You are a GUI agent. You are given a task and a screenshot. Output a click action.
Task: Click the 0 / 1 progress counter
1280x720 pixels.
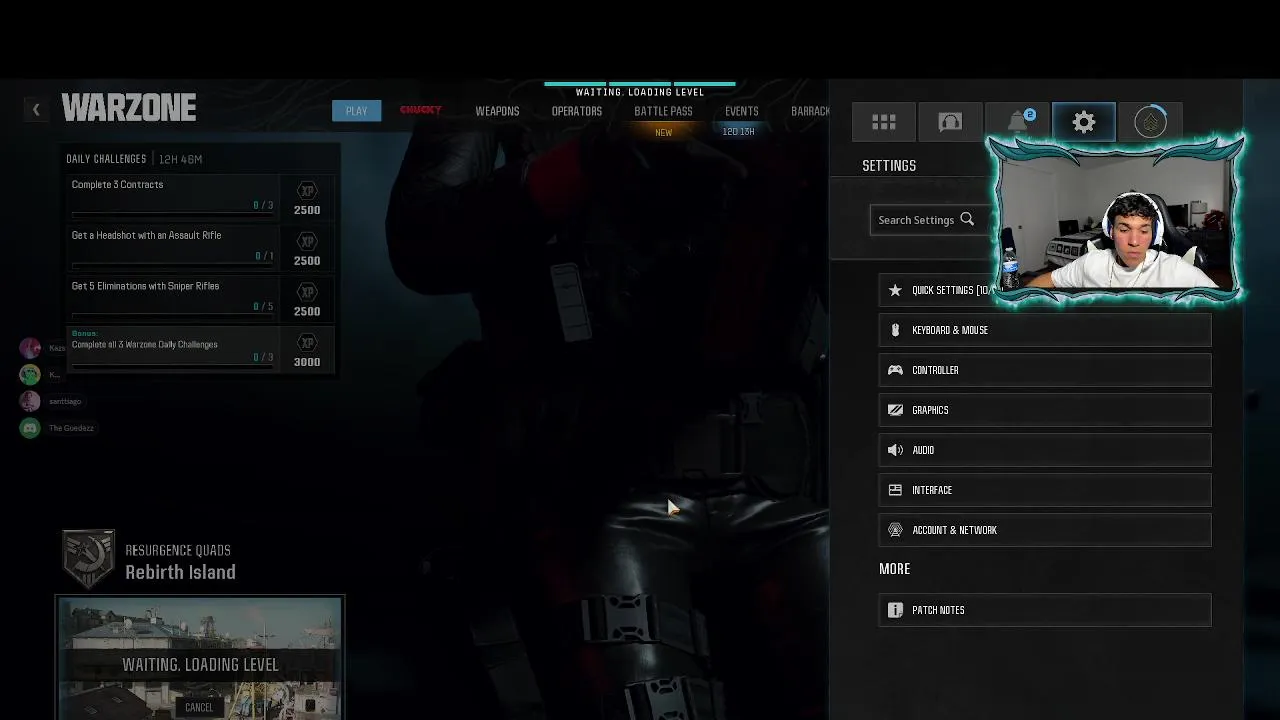point(264,256)
